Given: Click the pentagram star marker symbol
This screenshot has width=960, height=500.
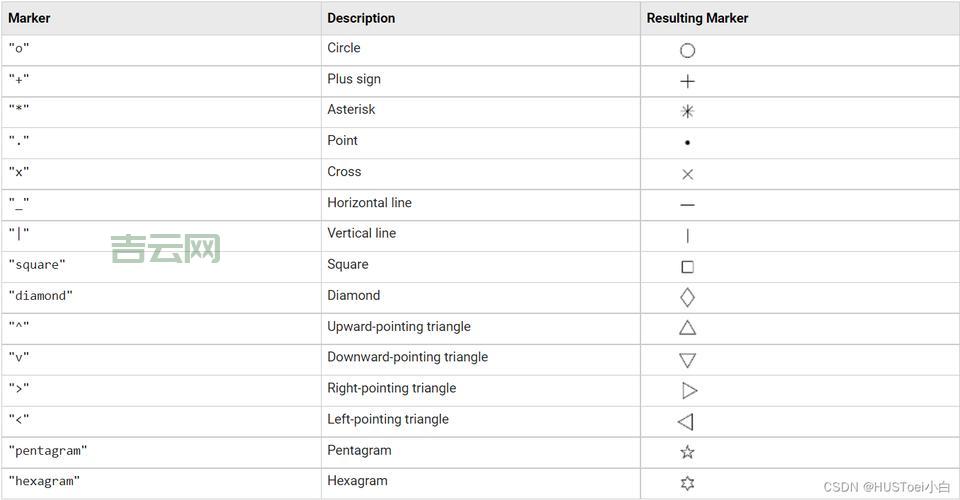Looking at the screenshot, I should pyautogui.click(x=687, y=452).
